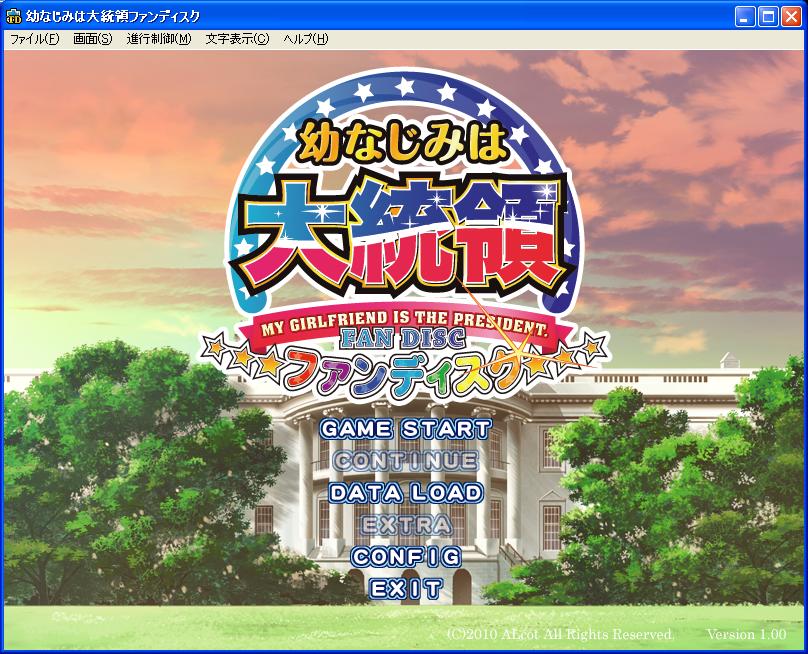
Task: Select the CONTINUE option
Action: click(x=406, y=461)
